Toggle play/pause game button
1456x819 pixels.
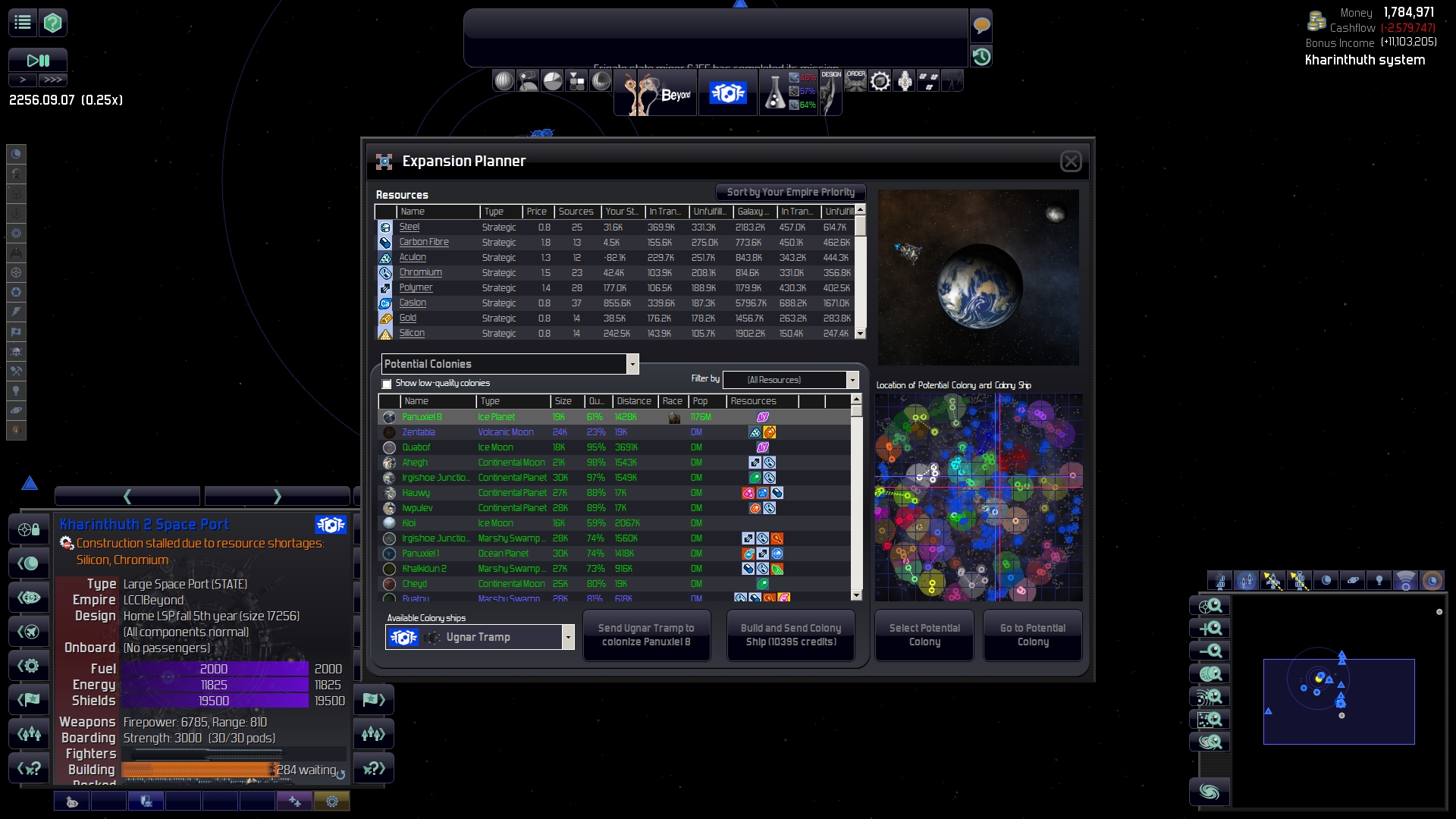coord(38,60)
